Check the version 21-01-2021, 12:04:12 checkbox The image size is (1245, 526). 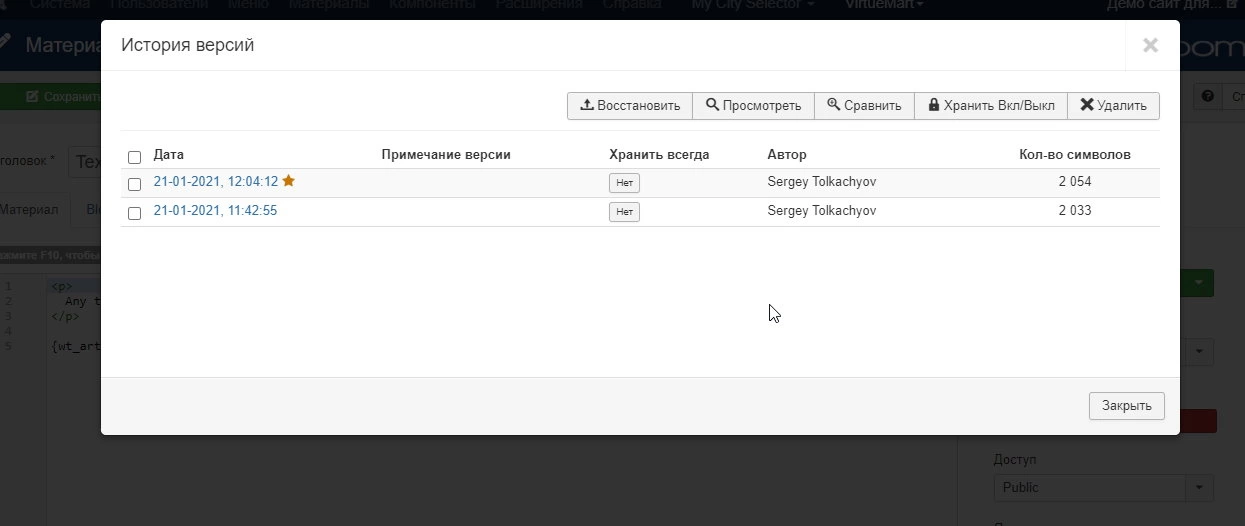click(134, 184)
